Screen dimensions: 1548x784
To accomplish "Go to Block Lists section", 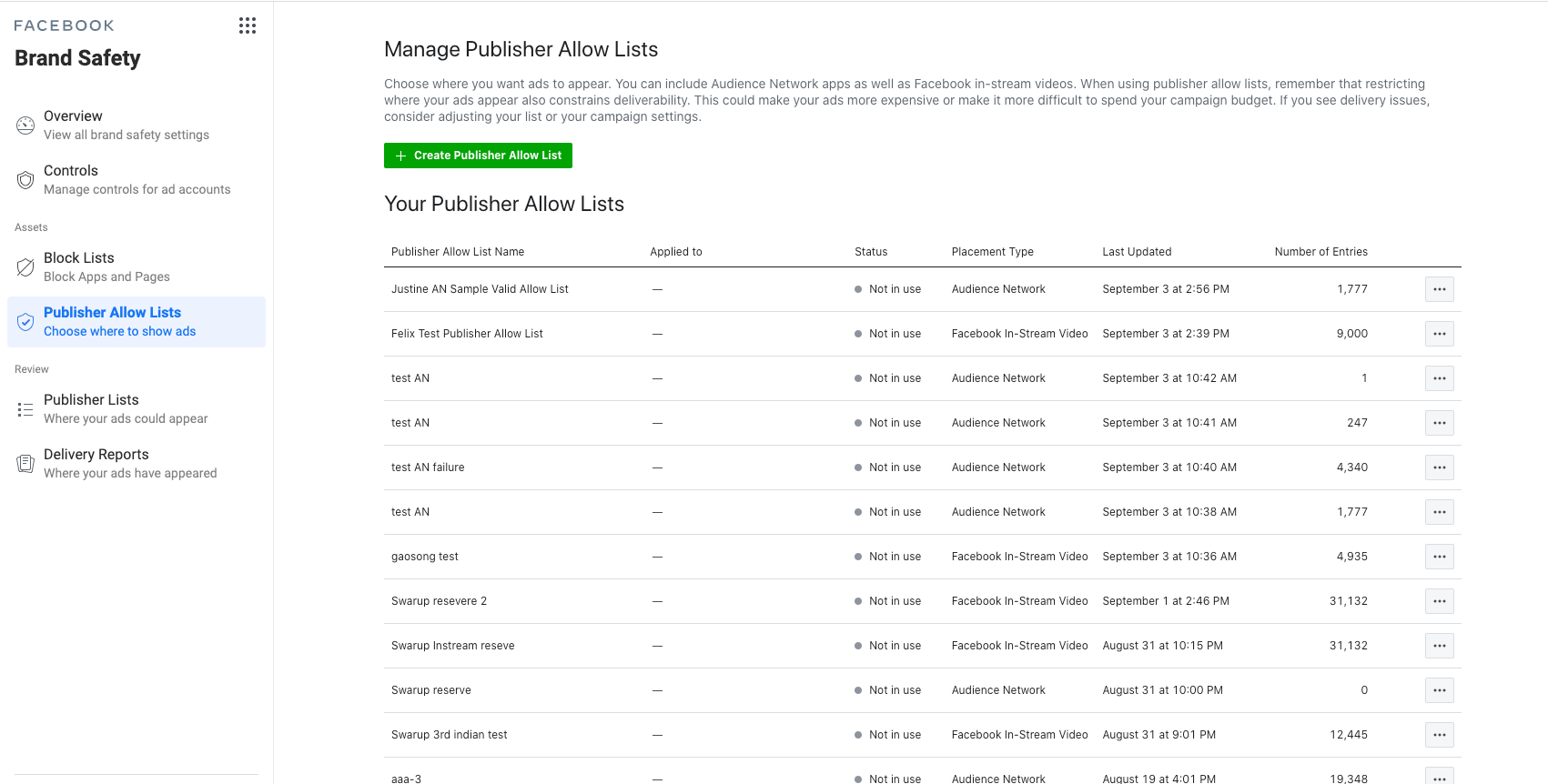I will click(x=137, y=267).
